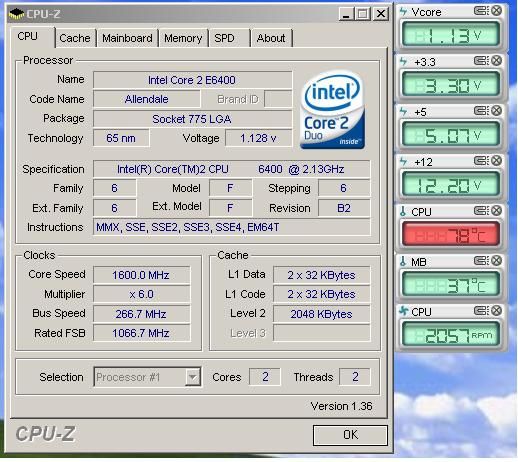Open settings icon on CPU fan gadget
The height and width of the screenshot is (462, 518).
click(x=481, y=311)
